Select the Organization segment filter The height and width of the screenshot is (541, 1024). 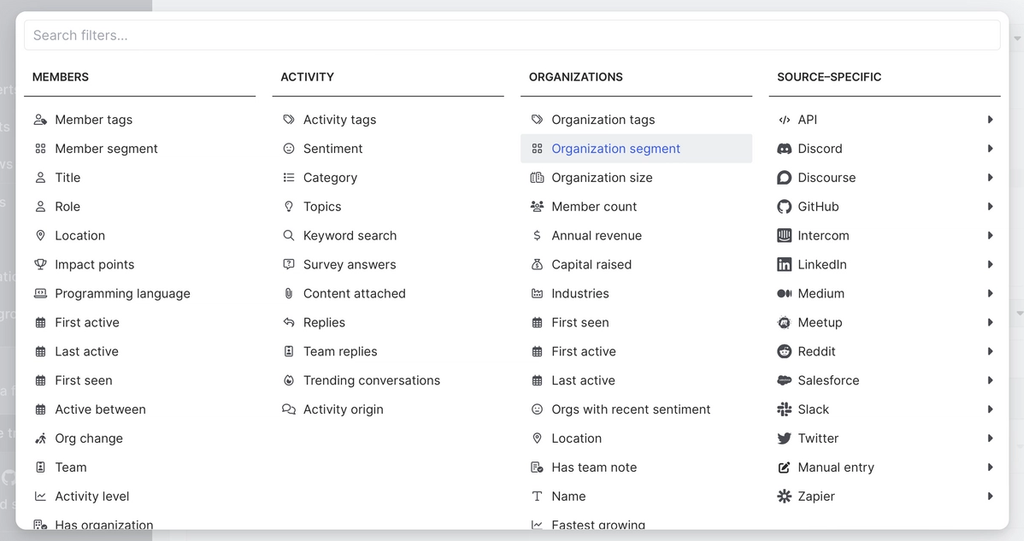point(615,149)
